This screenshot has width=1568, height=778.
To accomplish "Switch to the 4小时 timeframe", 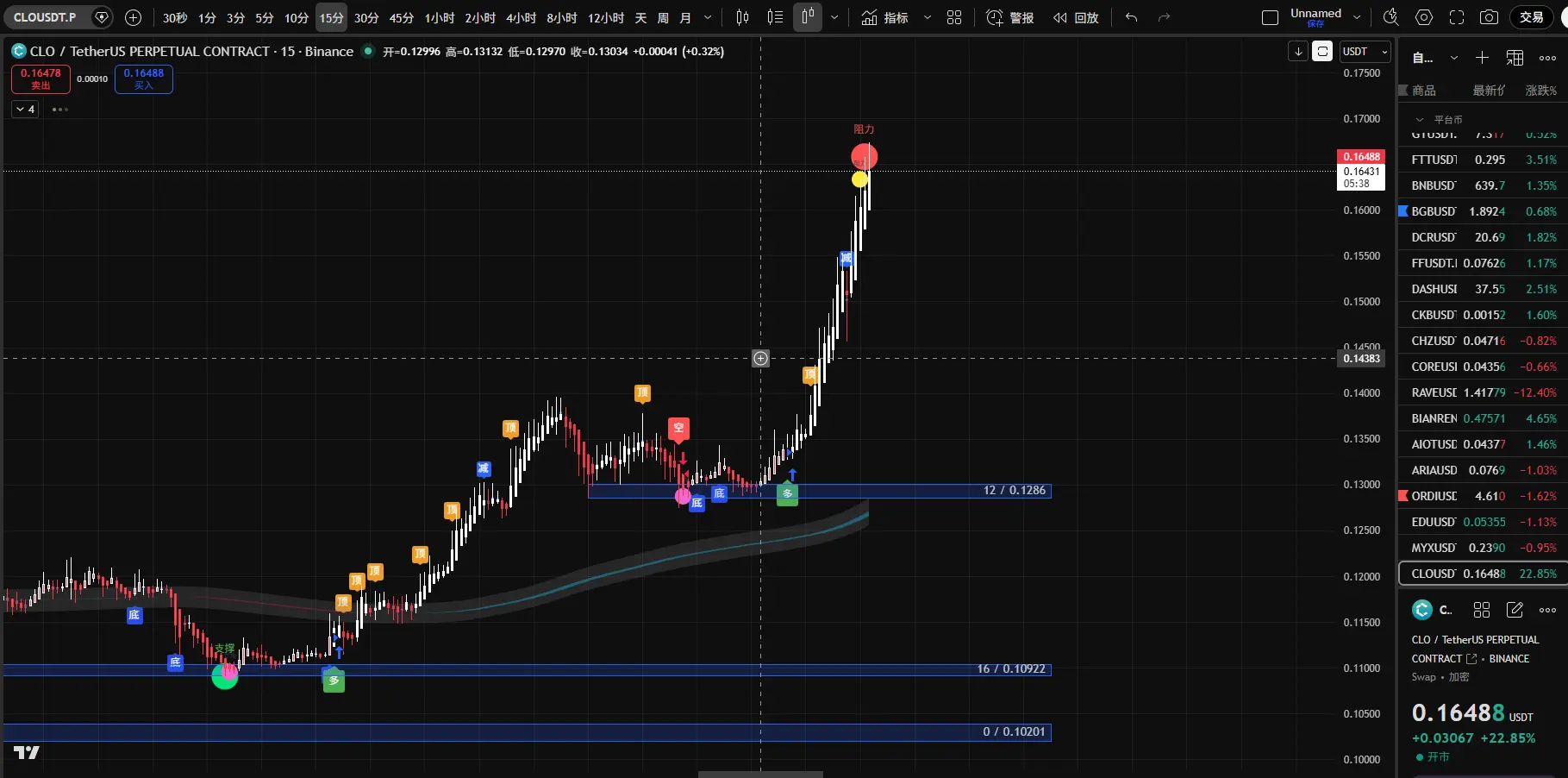I will 521,17.
